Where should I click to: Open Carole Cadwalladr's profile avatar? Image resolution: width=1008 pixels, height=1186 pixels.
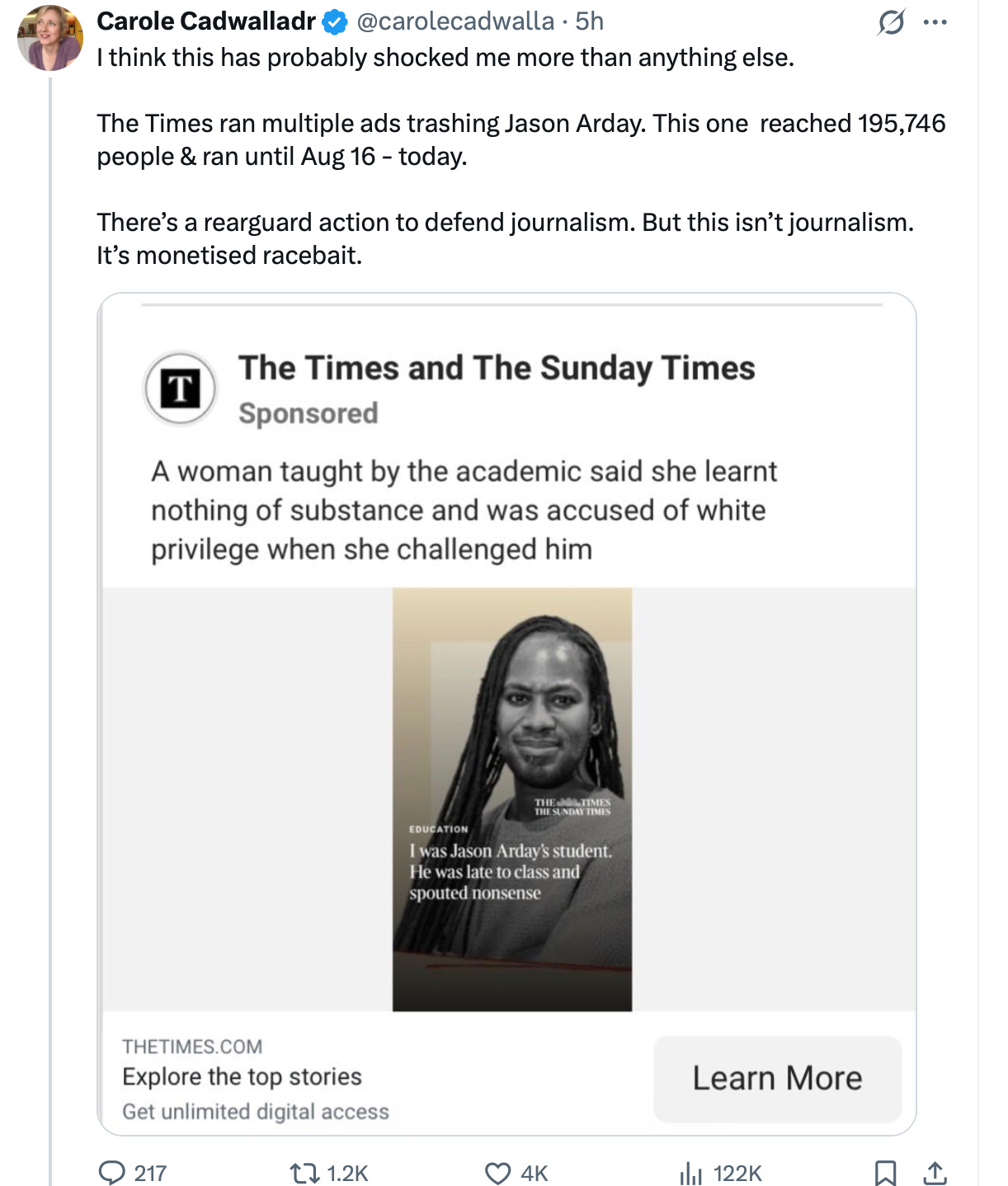pos(50,38)
